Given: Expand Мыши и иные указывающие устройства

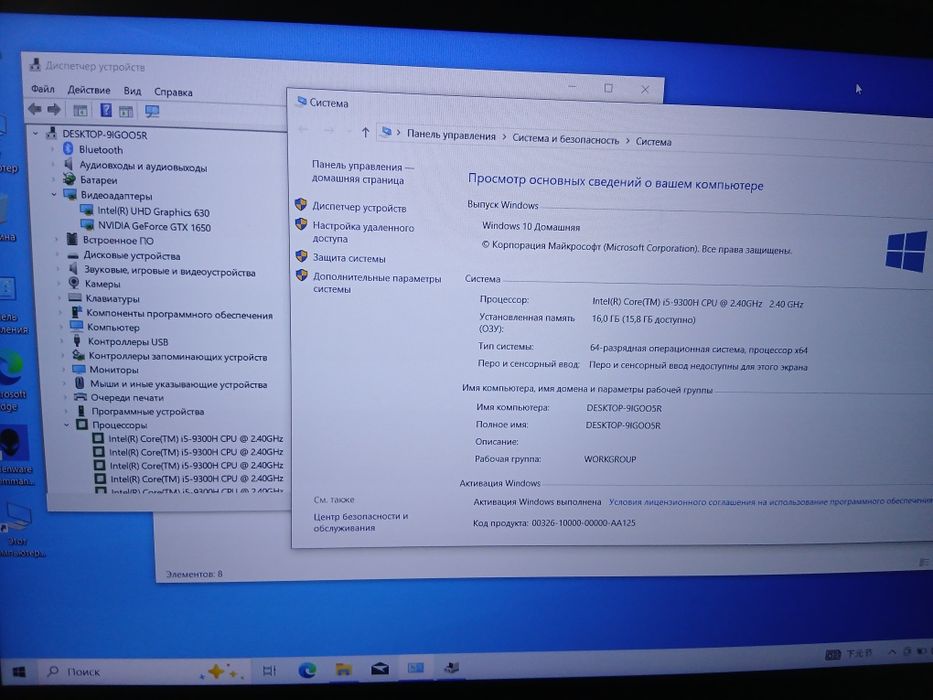Looking at the screenshot, I should pyautogui.click(x=64, y=384).
